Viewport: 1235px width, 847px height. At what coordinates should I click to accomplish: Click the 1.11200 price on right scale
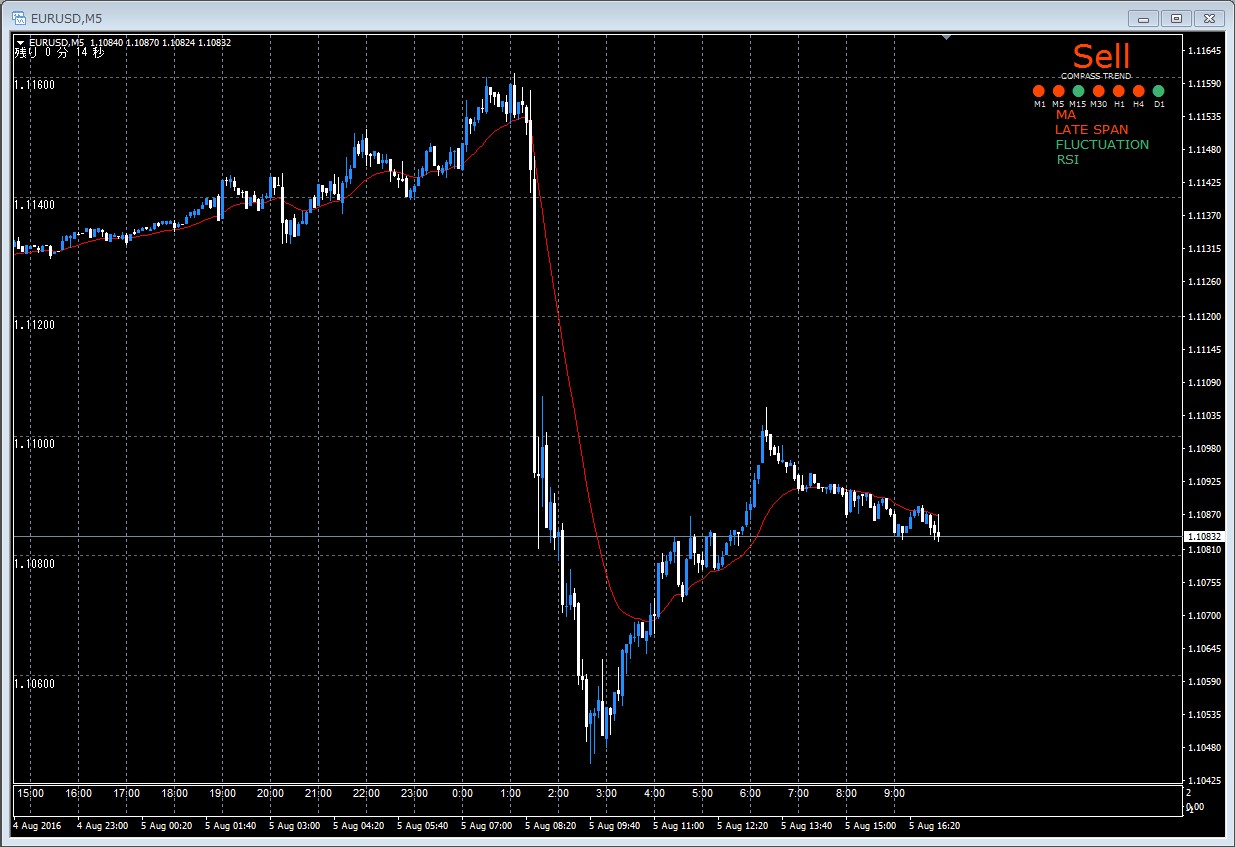1203,316
